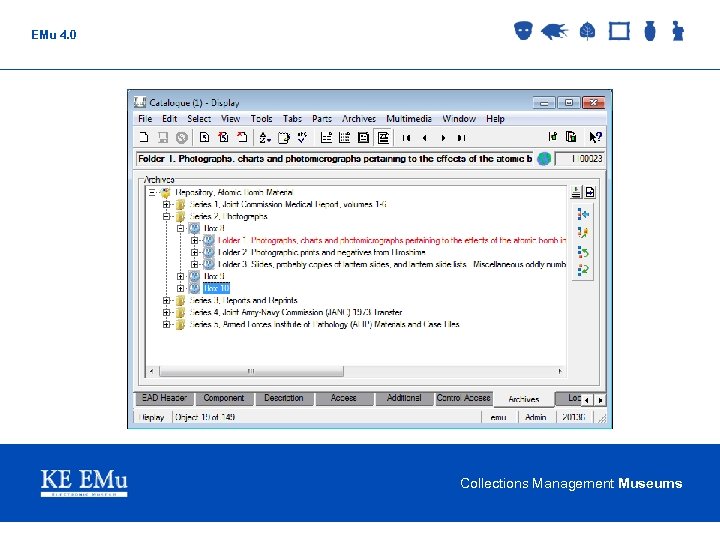Click the leaf icon in slide header
This screenshot has width=720, height=540.
pos(587,31)
